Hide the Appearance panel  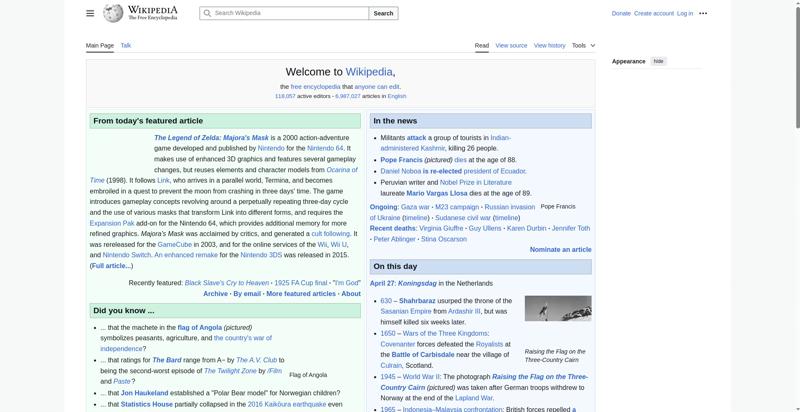click(x=659, y=61)
